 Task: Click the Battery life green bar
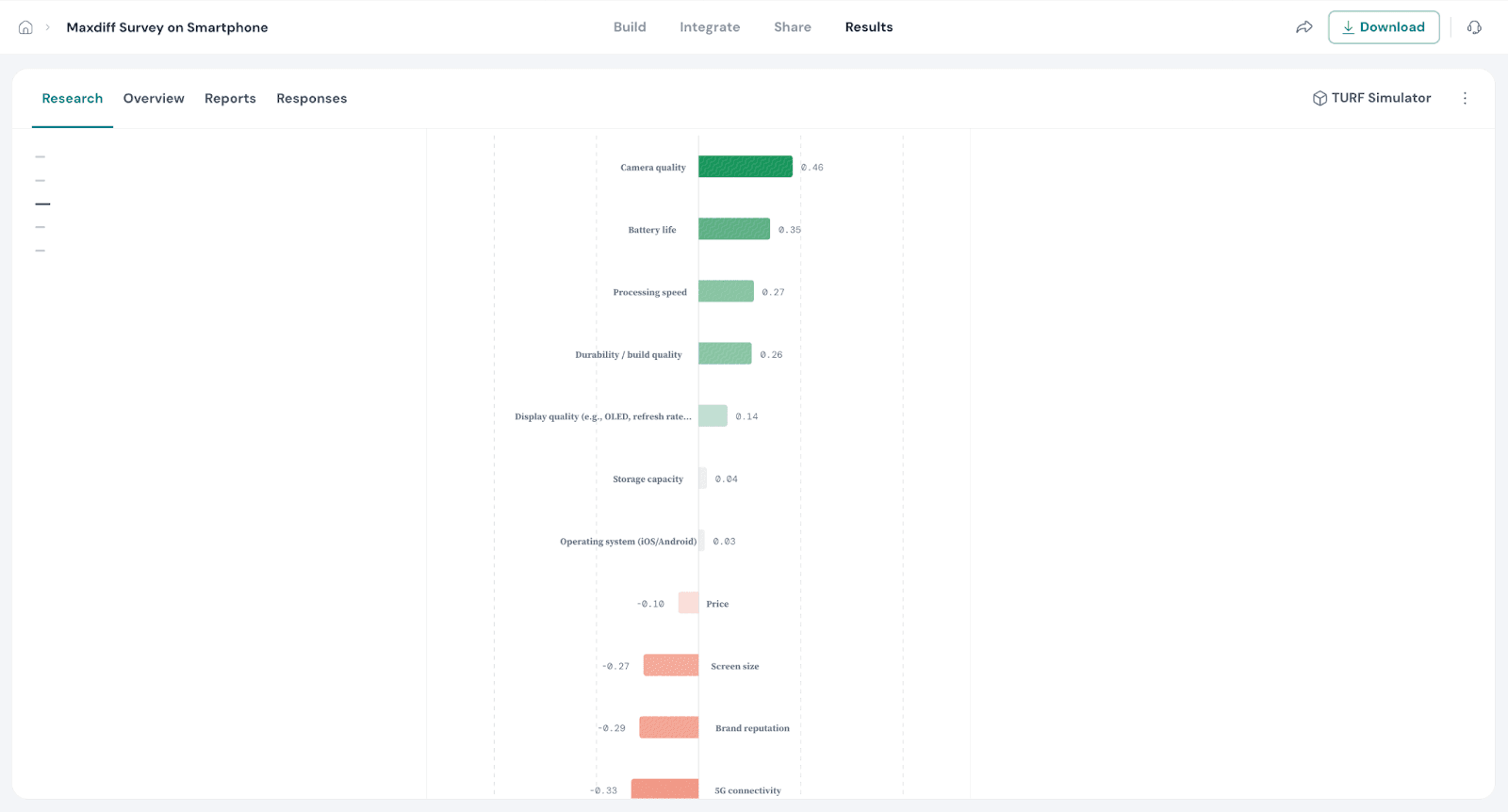point(733,229)
